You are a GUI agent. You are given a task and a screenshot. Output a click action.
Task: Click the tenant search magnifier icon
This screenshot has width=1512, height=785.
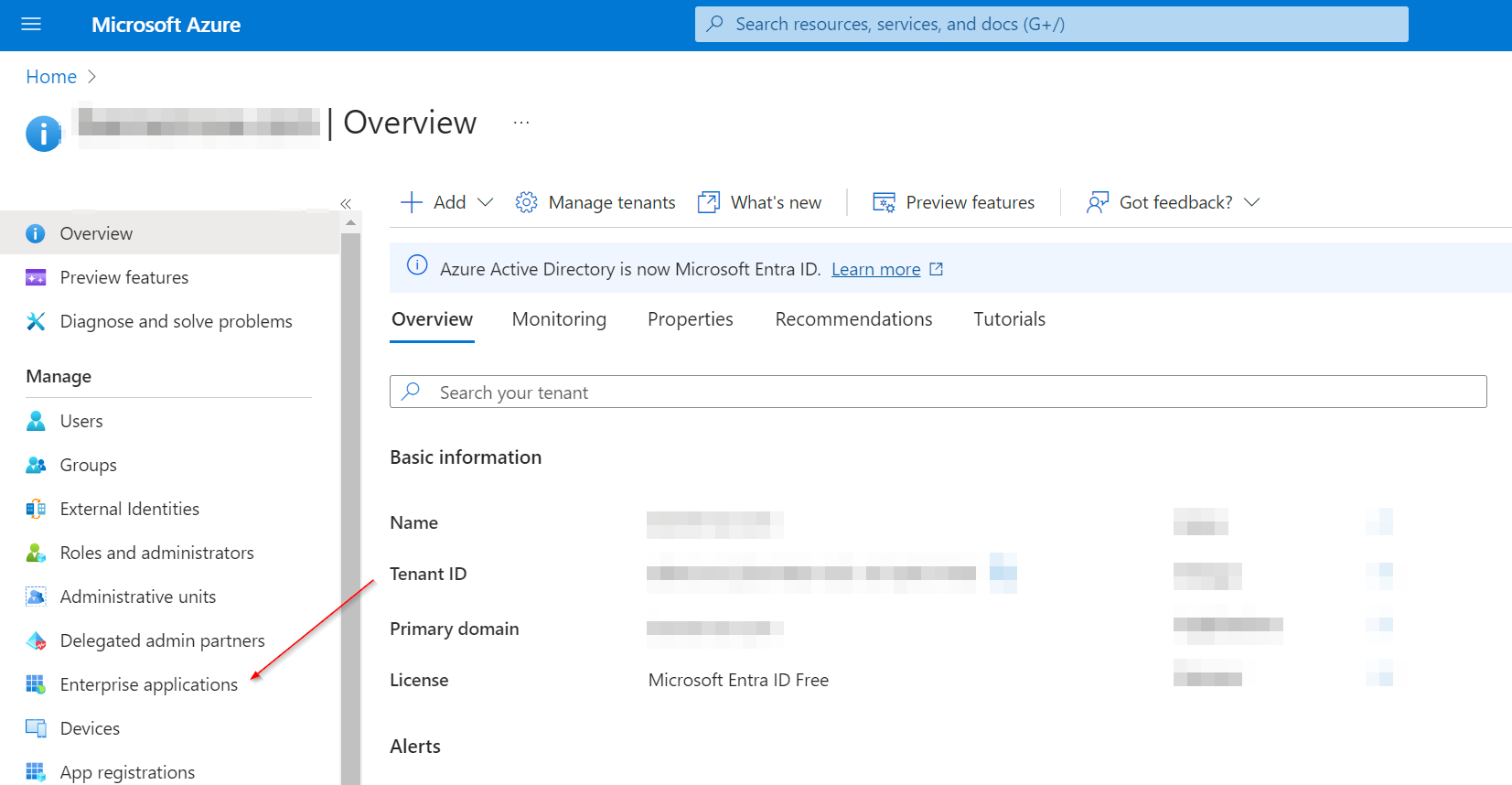[x=412, y=391]
